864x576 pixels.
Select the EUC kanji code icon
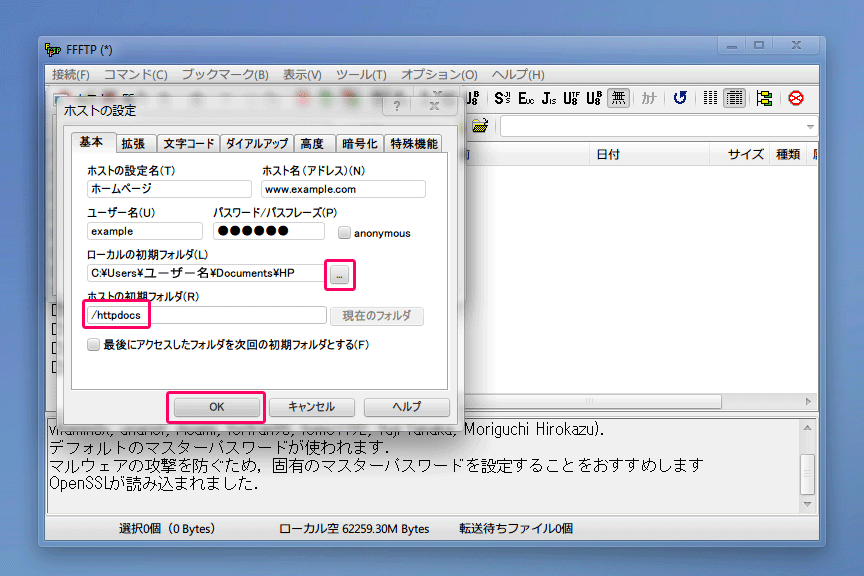pyautogui.click(x=526, y=98)
